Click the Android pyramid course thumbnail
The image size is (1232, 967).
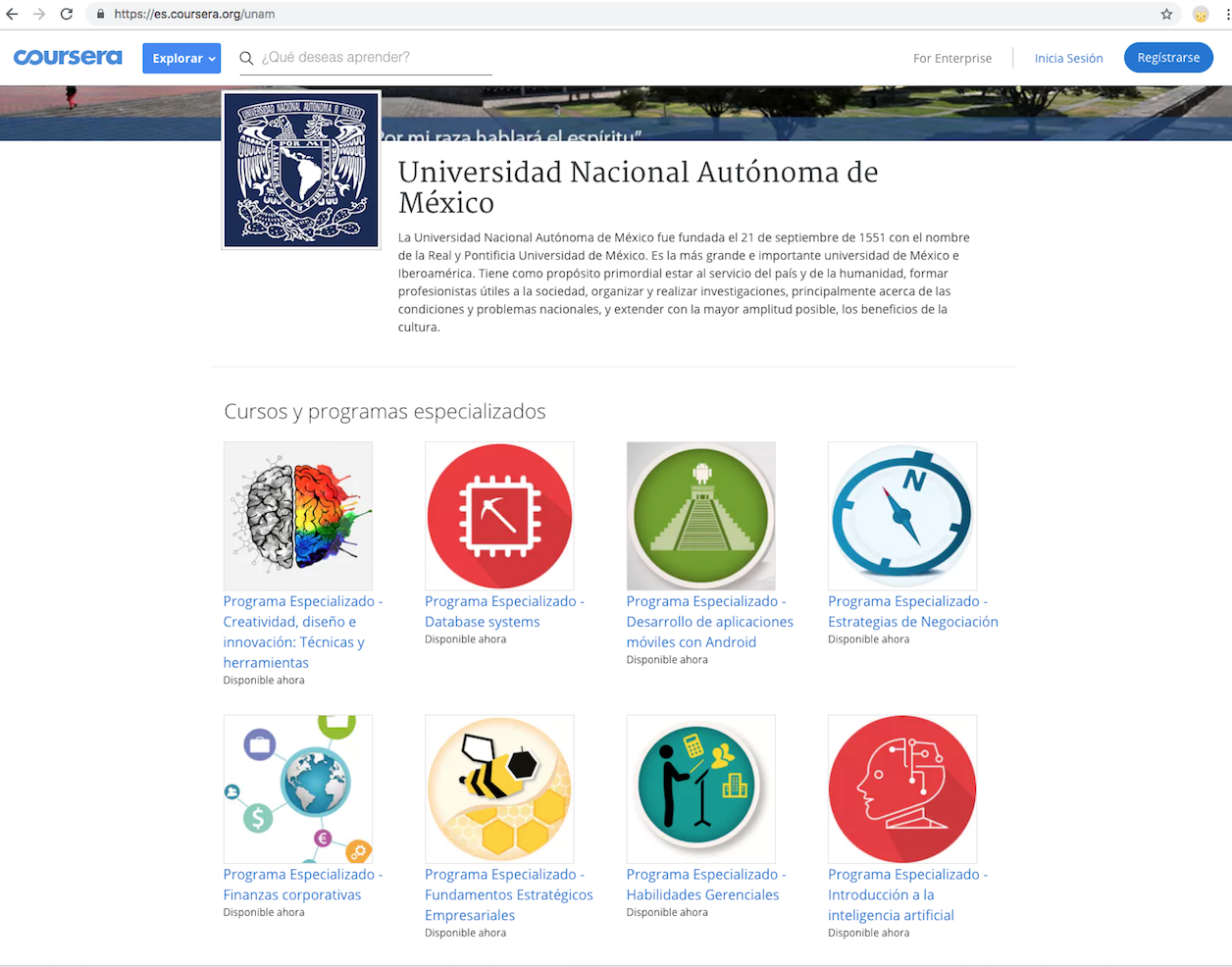(700, 515)
